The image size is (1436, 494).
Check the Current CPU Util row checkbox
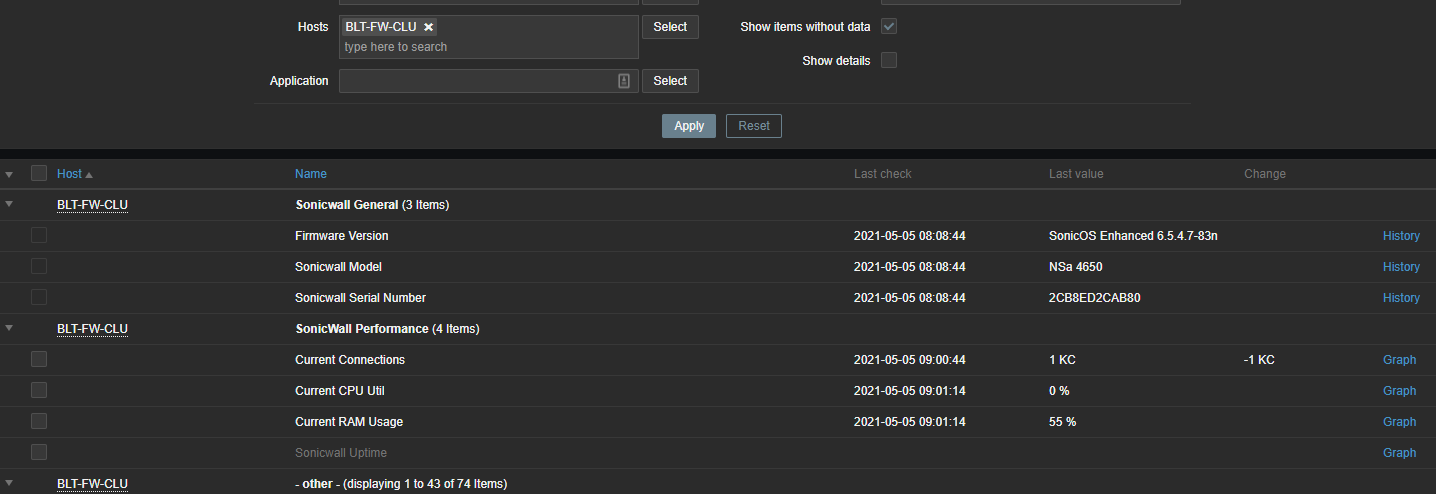click(39, 391)
